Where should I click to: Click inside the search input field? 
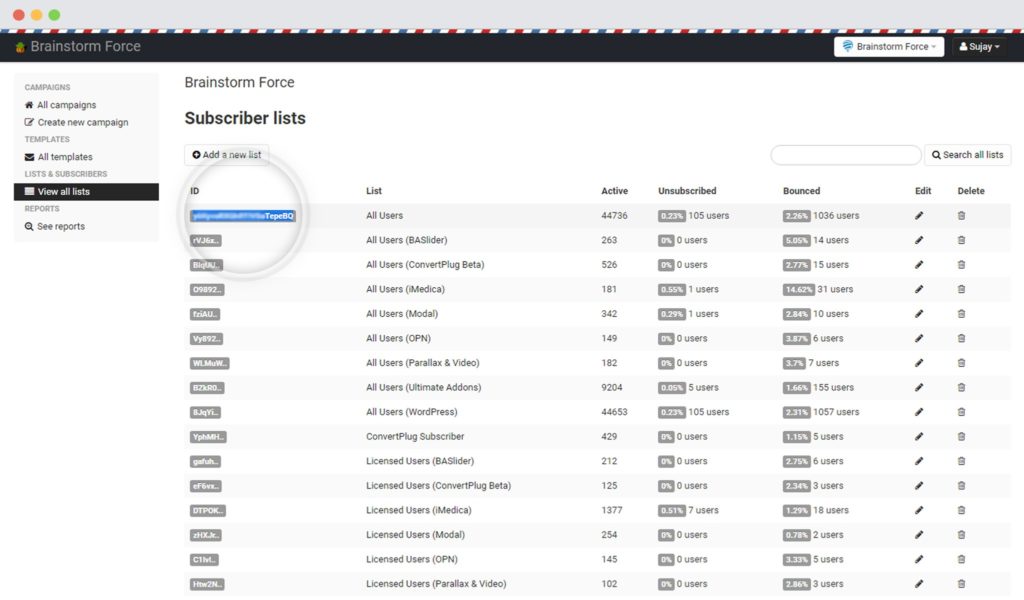coord(845,155)
